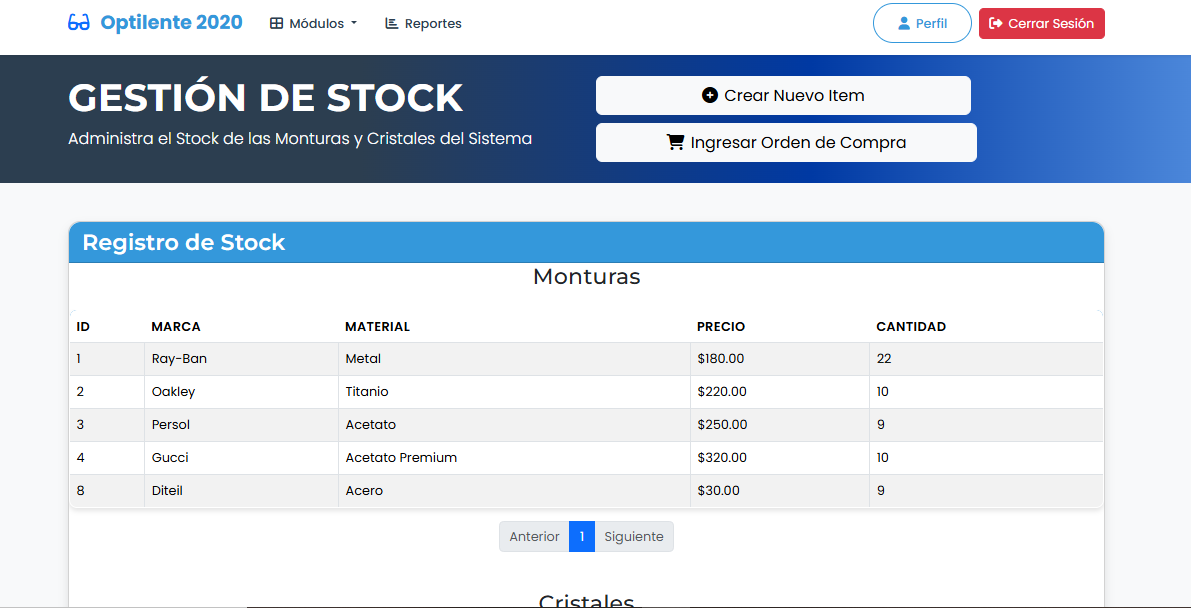This screenshot has width=1191, height=608.
Task: Click the ID 8 cell
Action: [106, 491]
